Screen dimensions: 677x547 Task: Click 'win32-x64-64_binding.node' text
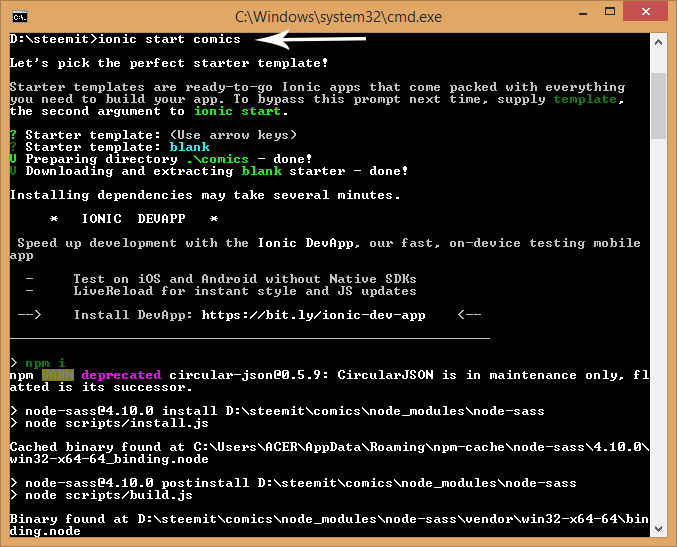109,459
